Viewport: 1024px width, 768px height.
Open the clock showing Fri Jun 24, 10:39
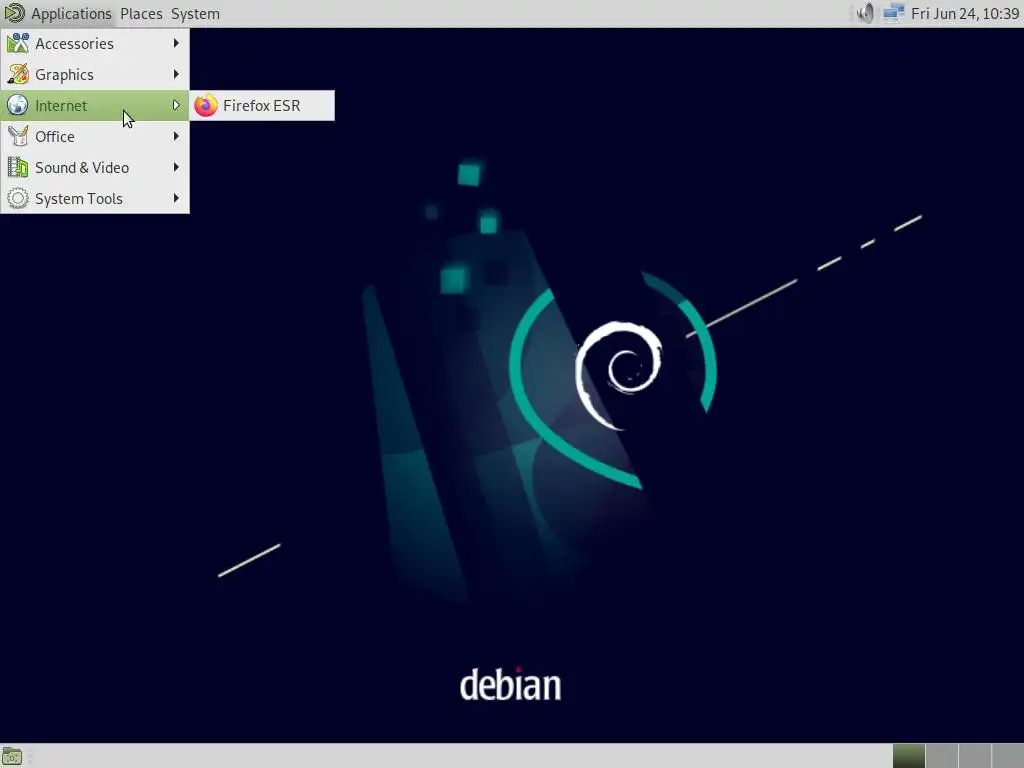pos(965,14)
